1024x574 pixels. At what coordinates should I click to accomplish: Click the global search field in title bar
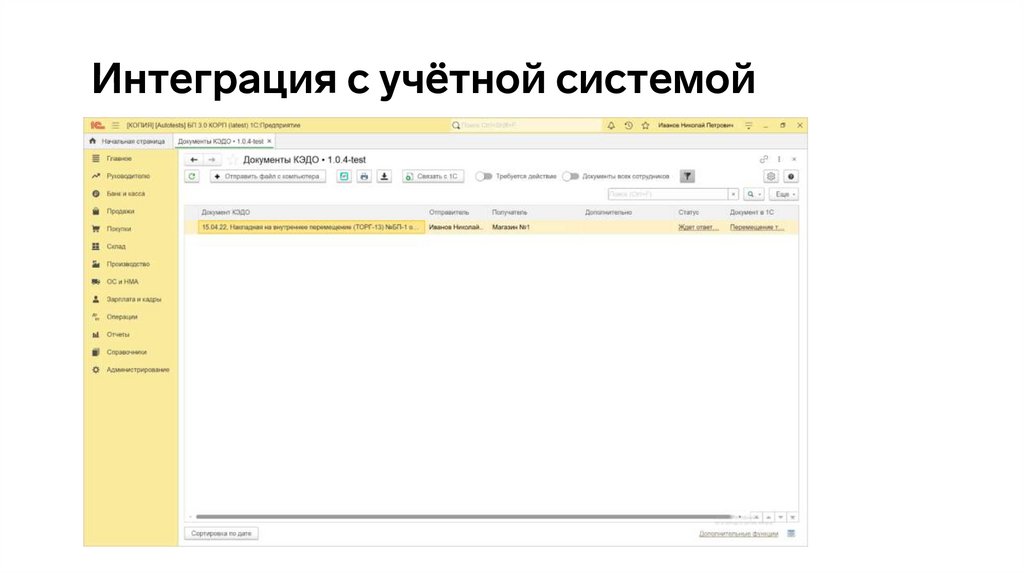click(526, 125)
